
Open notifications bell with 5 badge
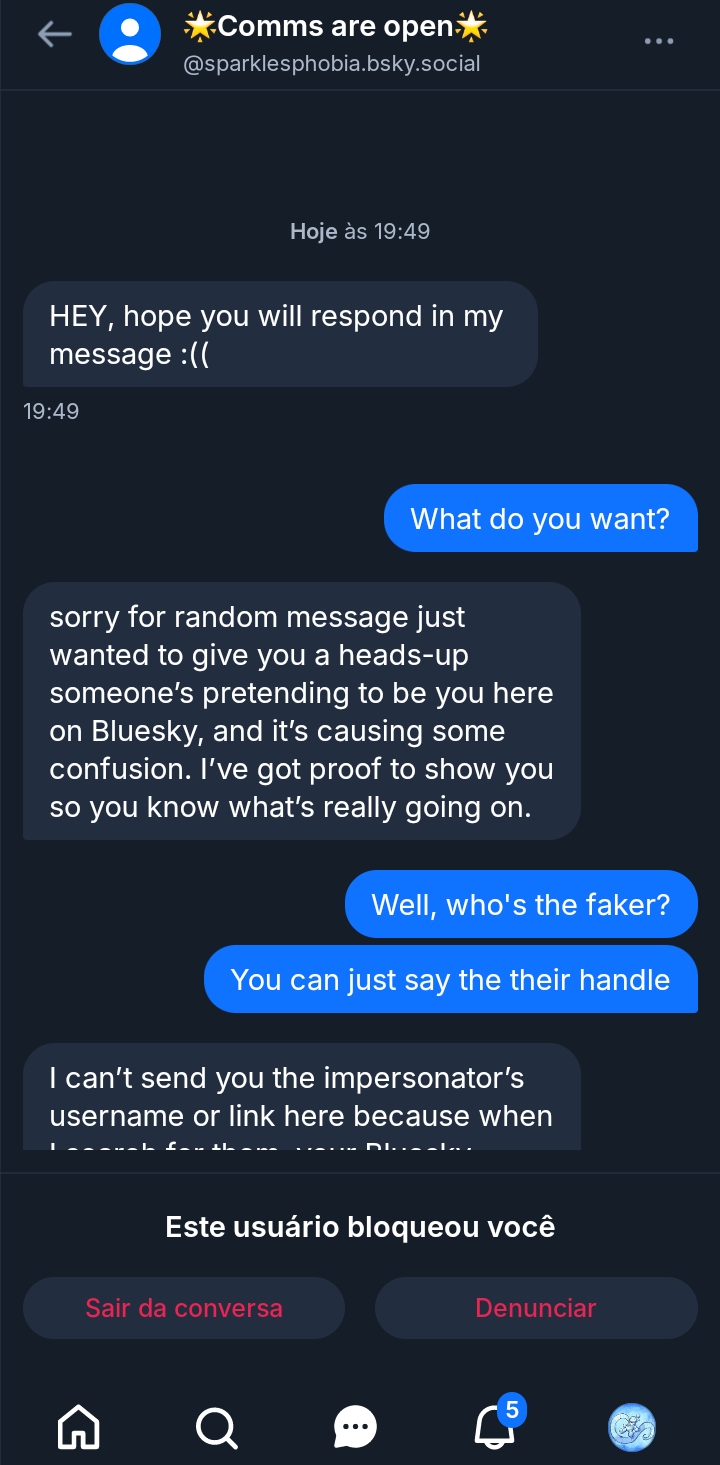(x=496, y=1424)
